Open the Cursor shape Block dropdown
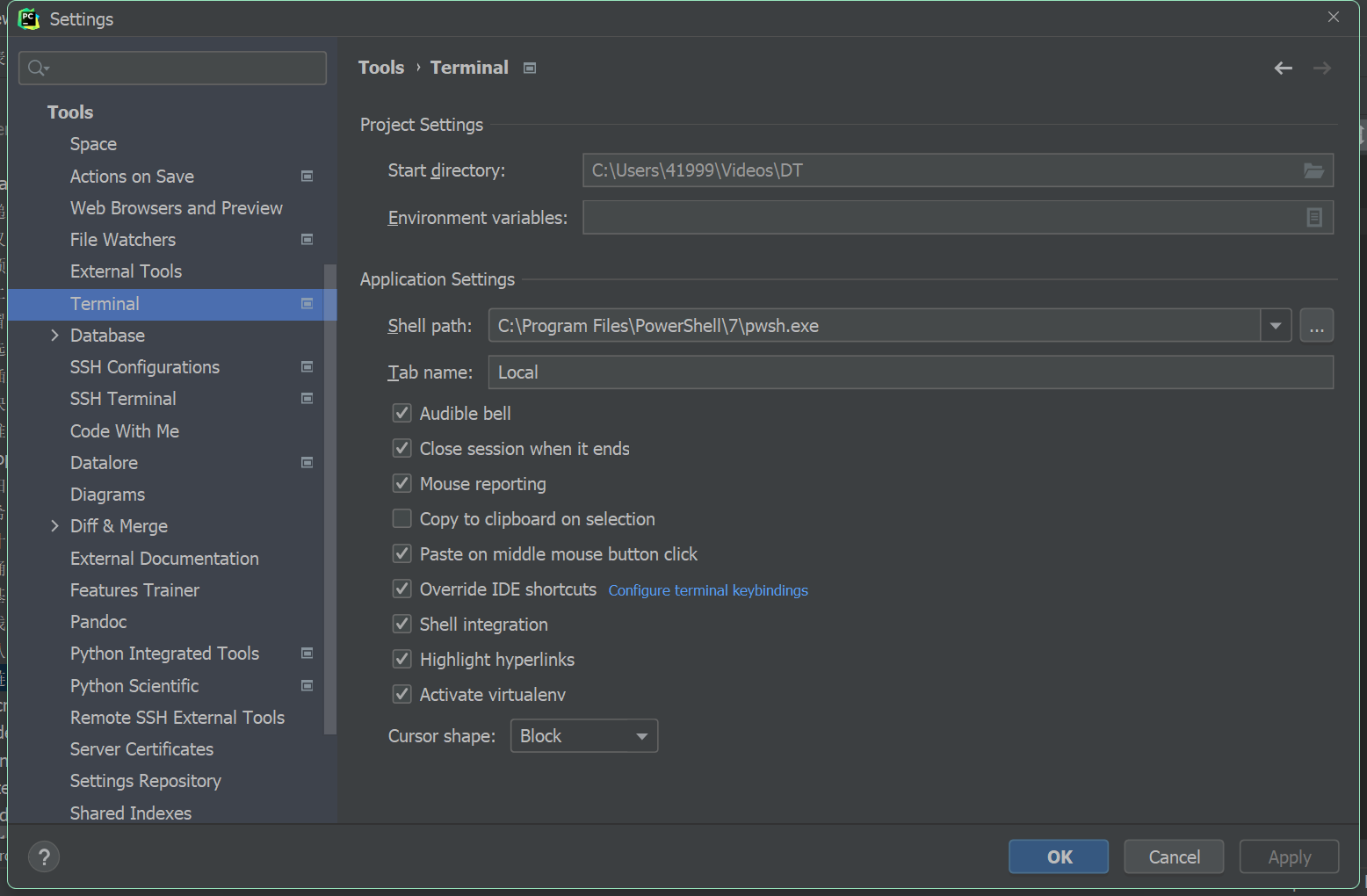The height and width of the screenshot is (896, 1367). pyautogui.click(x=584, y=736)
